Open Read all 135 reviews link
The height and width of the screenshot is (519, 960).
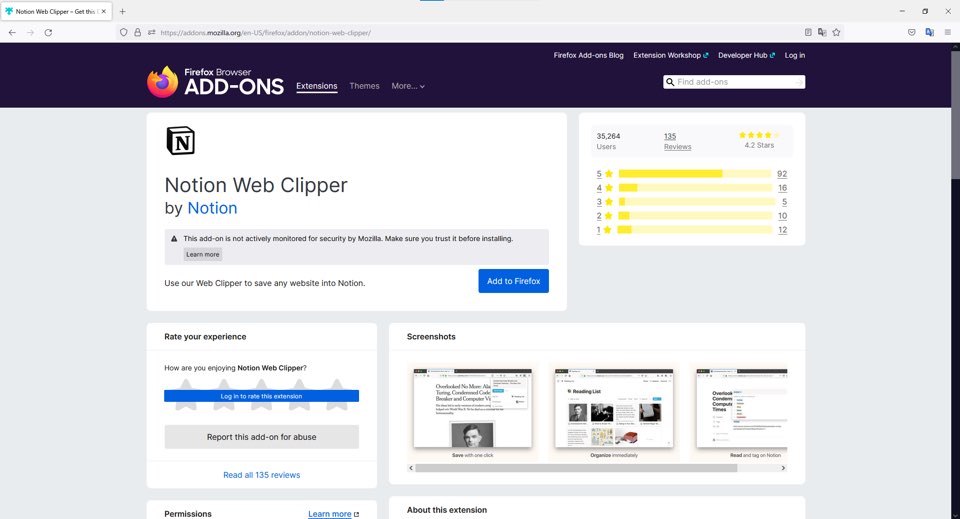coord(261,475)
